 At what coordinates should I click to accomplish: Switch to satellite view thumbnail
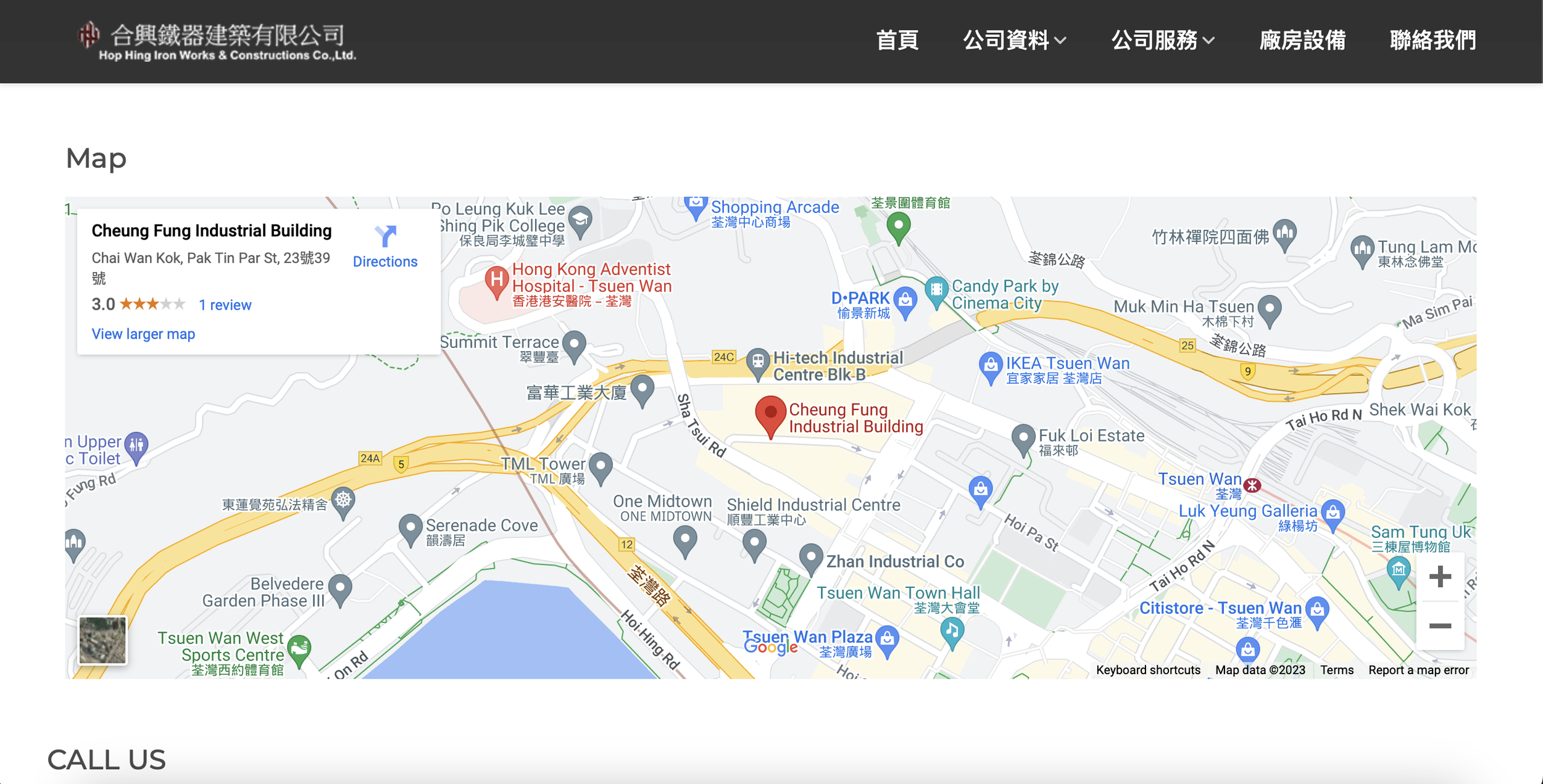102,640
